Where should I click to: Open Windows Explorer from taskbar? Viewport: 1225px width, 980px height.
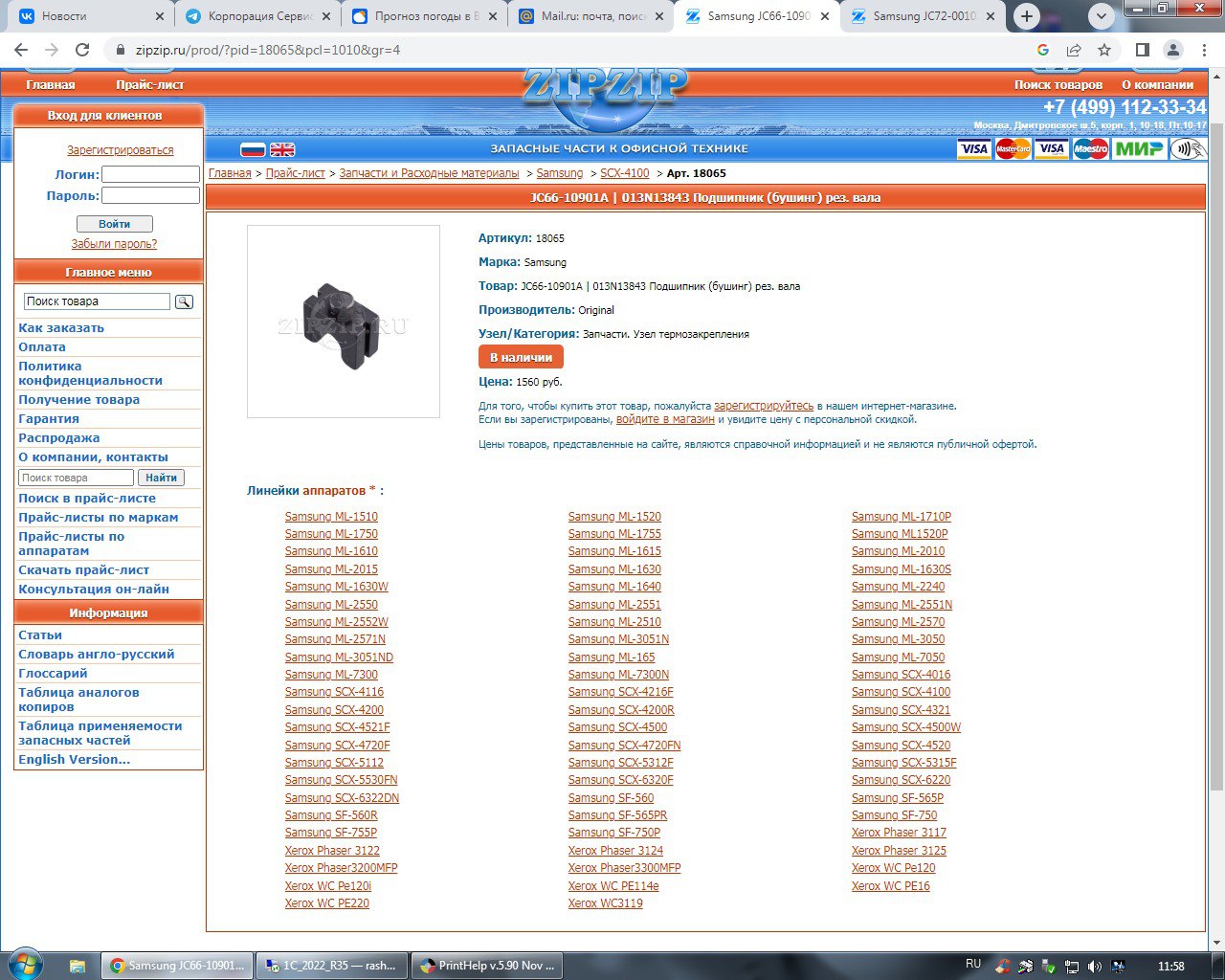[x=78, y=966]
